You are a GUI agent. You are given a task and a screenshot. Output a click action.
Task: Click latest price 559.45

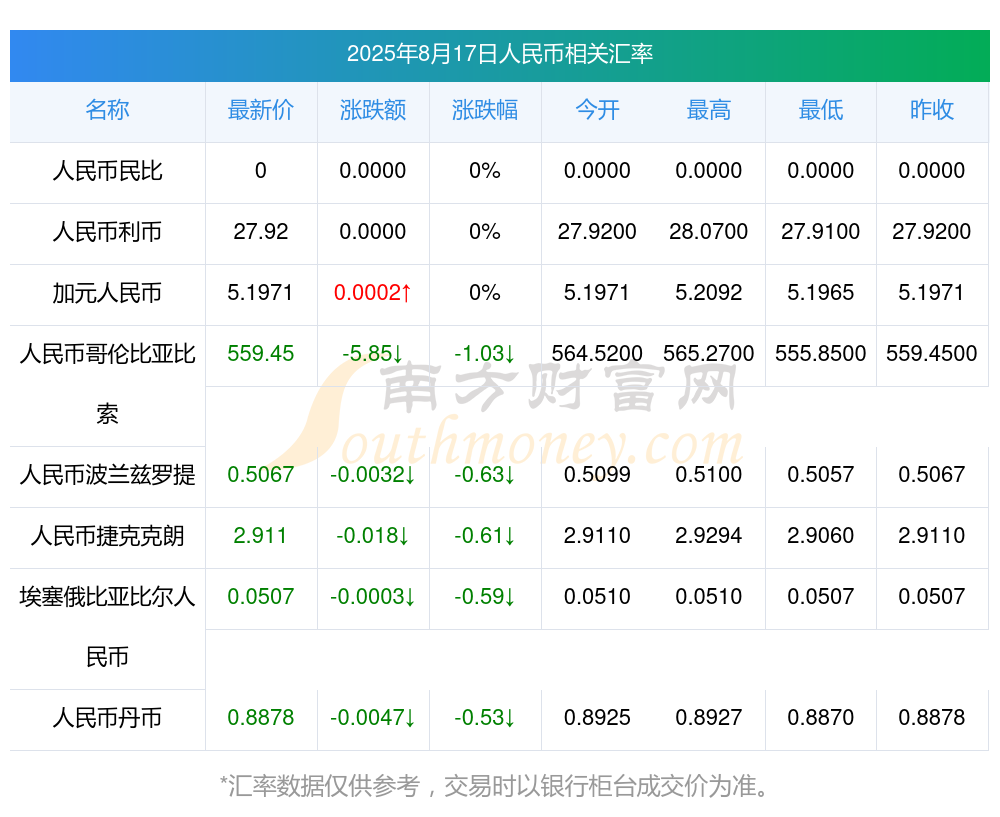coord(261,353)
